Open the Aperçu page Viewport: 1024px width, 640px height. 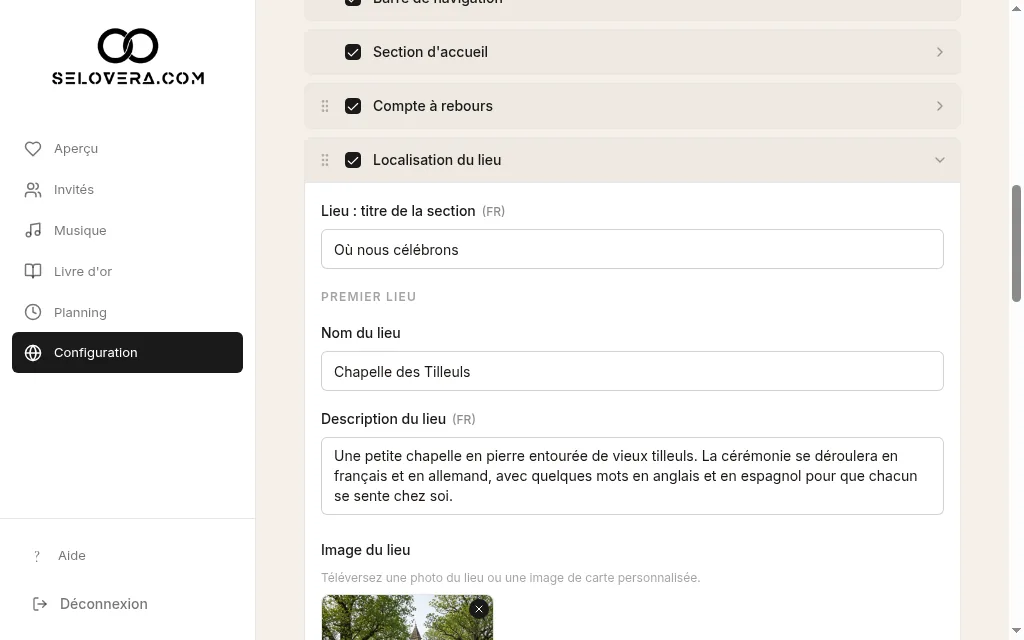tap(127, 149)
